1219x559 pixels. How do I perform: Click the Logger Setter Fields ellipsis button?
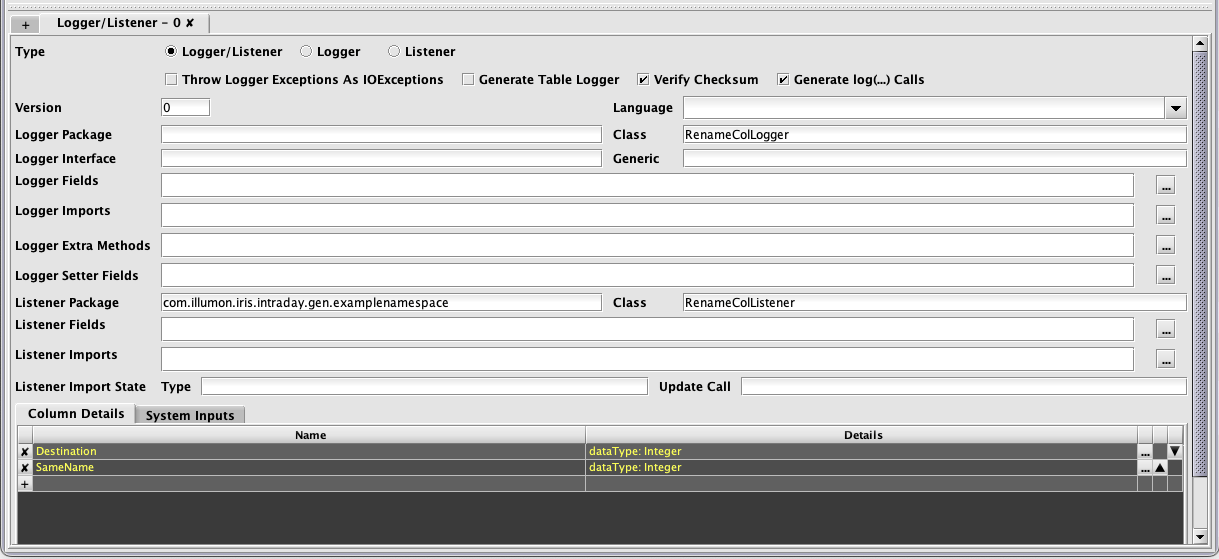click(x=1165, y=275)
